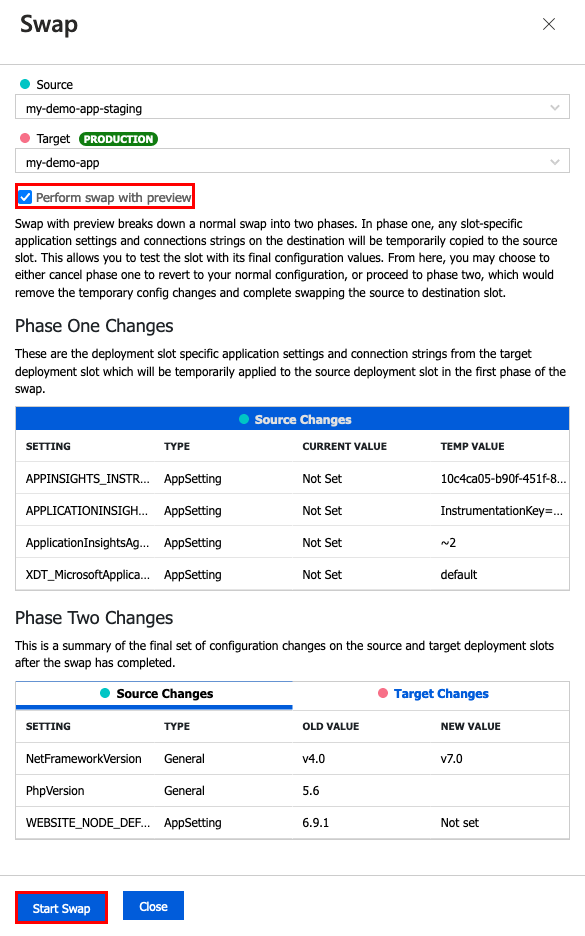Click the InstrumentationKey=... temp value cell
Image resolution: width=585 pixels, height=936 pixels.
501,510
